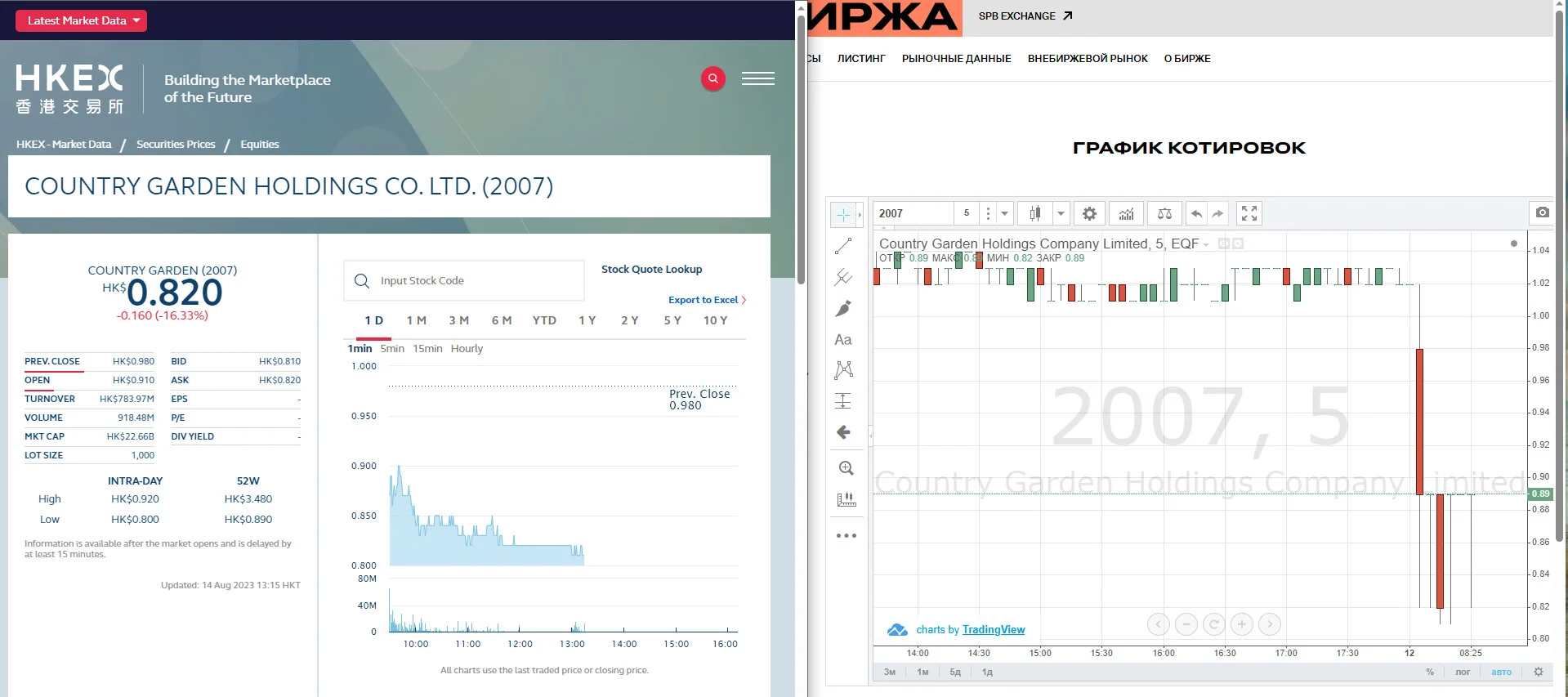Expand the chart style dropdown arrow

tap(1061, 213)
